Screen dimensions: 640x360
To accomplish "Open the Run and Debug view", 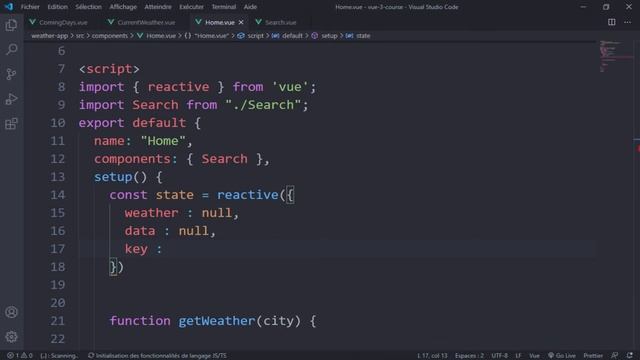I will 11,99.
